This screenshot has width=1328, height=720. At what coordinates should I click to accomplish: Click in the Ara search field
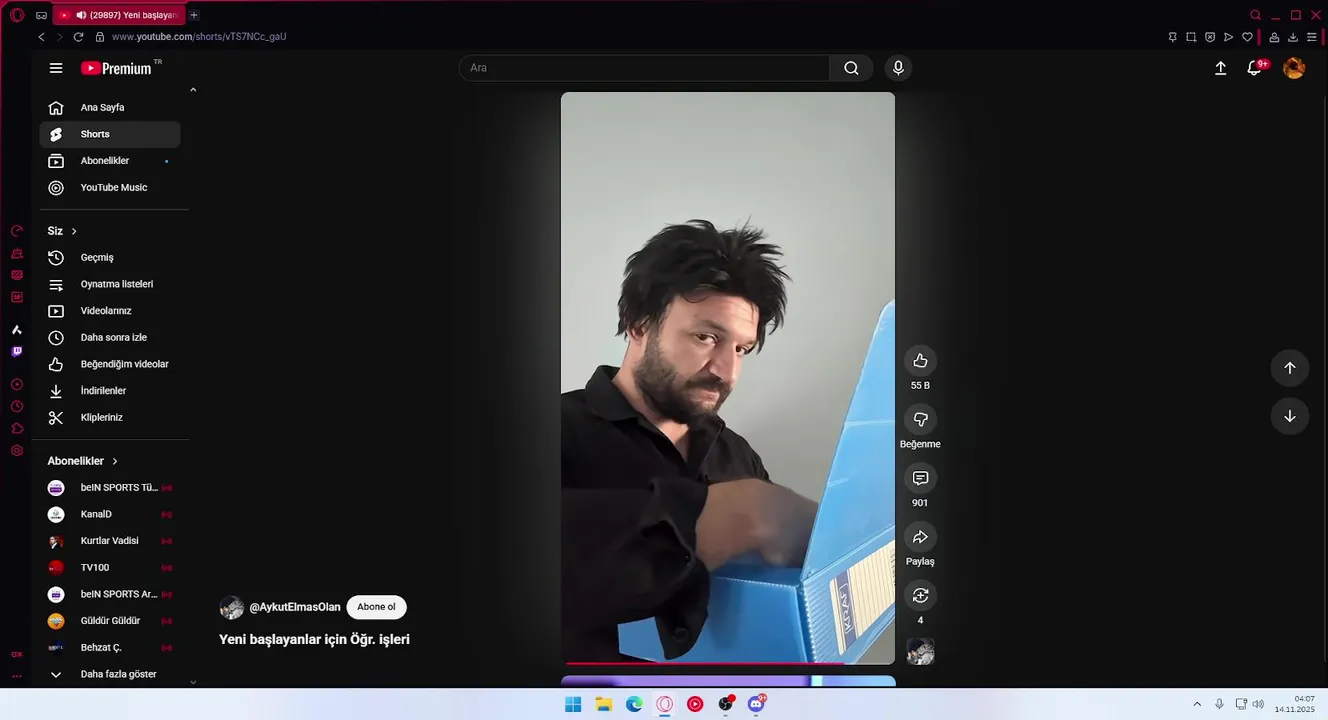pos(645,68)
